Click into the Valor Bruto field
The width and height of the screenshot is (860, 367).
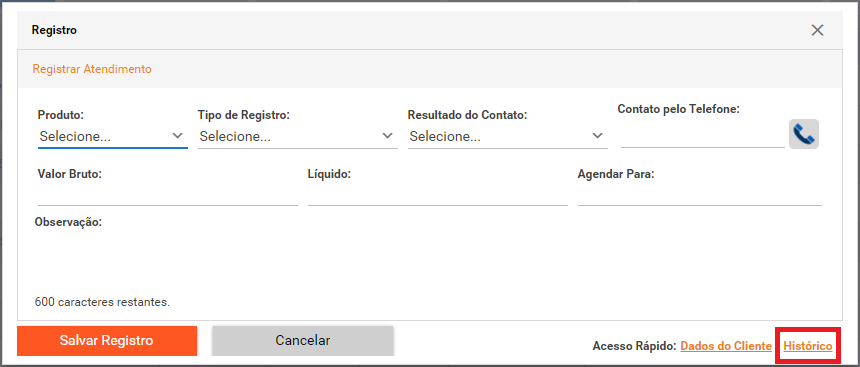tap(167, 195)
